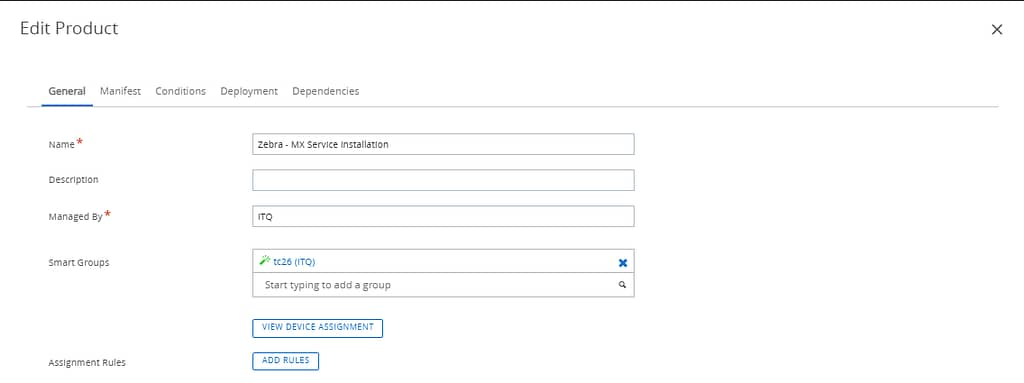Close the Edit Product dialog
The height and width of the screenshot is (383, 1024).
pyautogui.click(x=997, y=29)
